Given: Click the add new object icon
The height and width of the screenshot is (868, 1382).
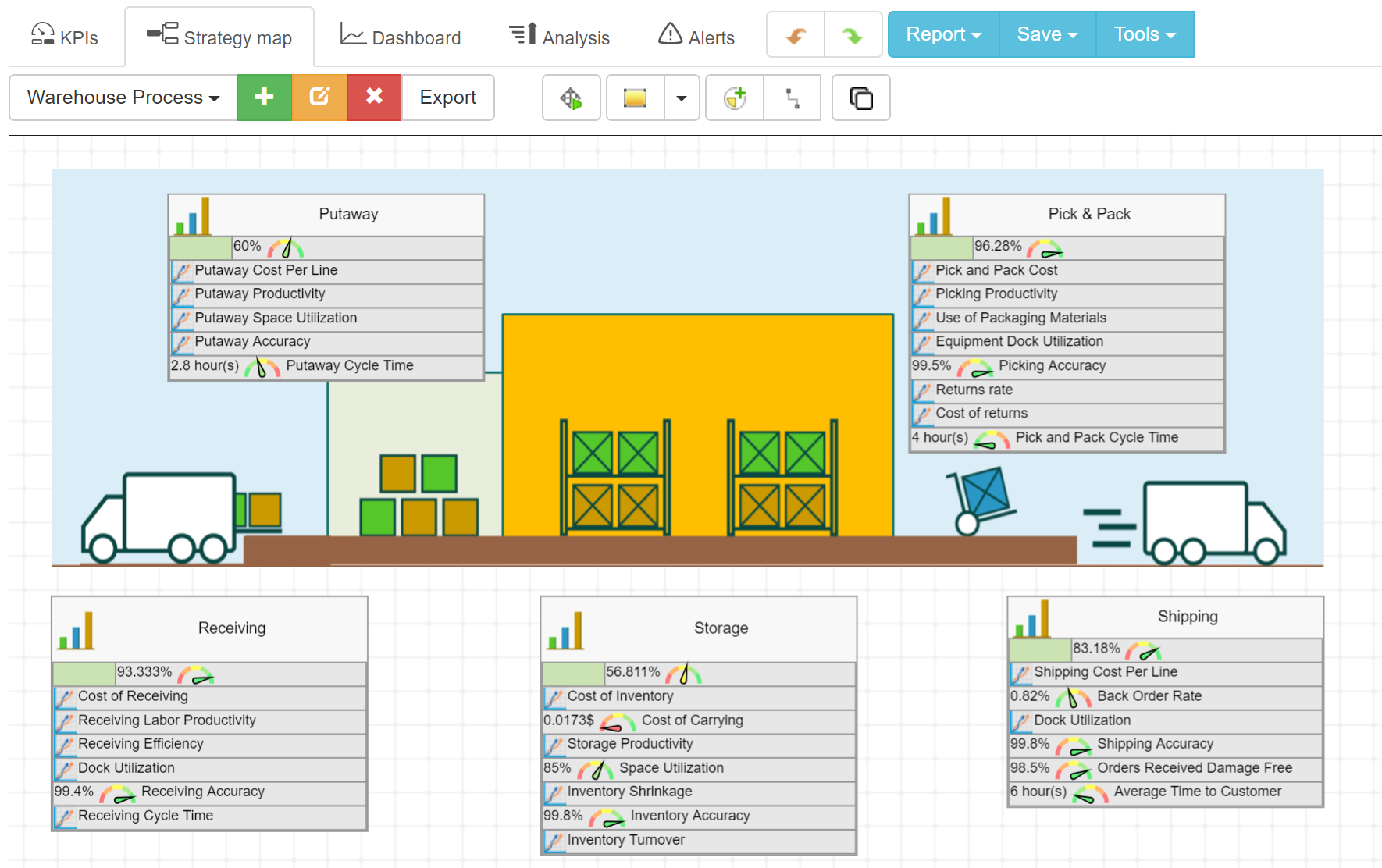Looking at the screenshot, I should pos(735,98).
